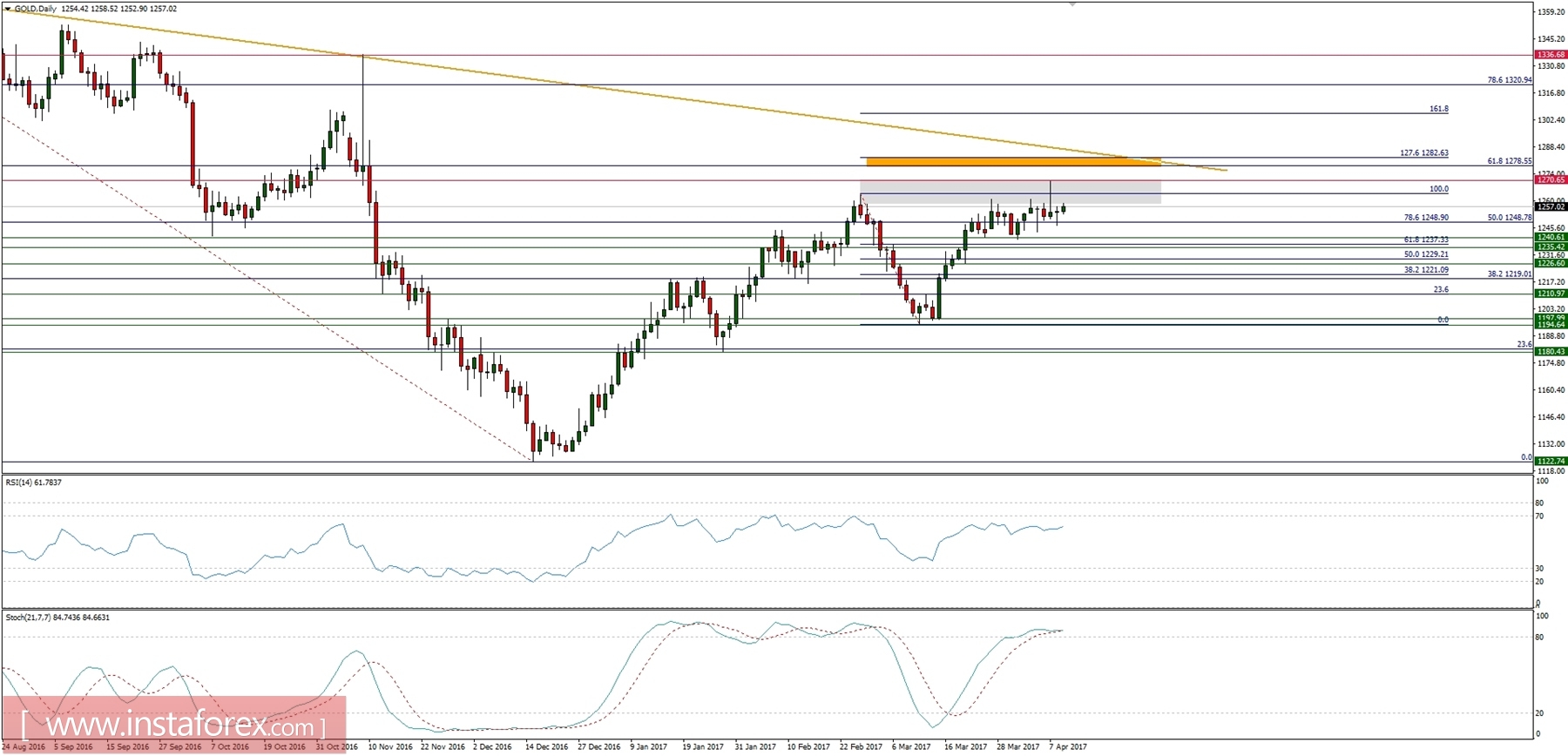Click the 5 Sep 2016 date label
The height and width of the screenshot is (756, 1568).
tap(73, 746)
